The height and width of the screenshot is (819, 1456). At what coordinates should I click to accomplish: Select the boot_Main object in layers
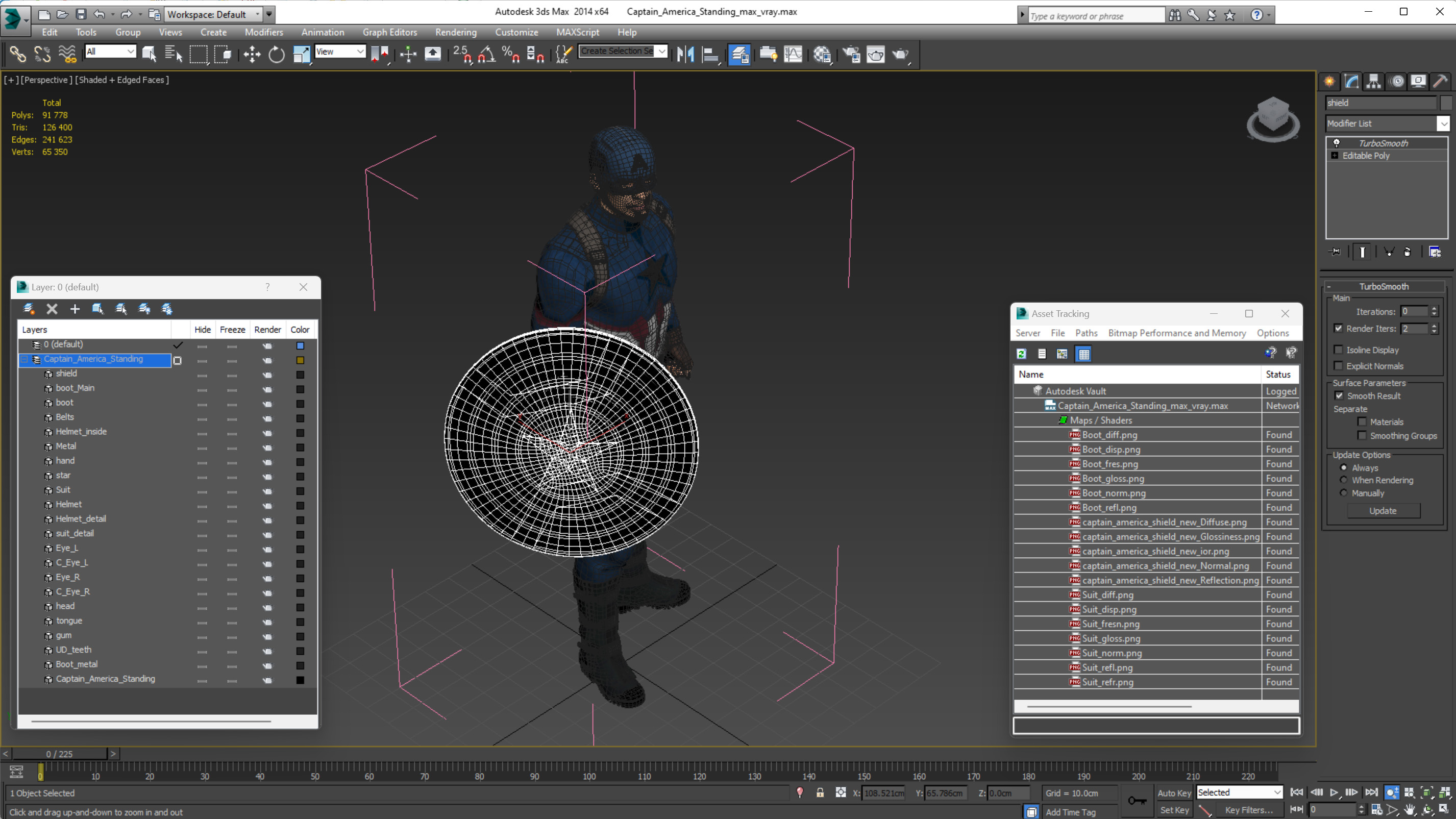click(75, 388)
